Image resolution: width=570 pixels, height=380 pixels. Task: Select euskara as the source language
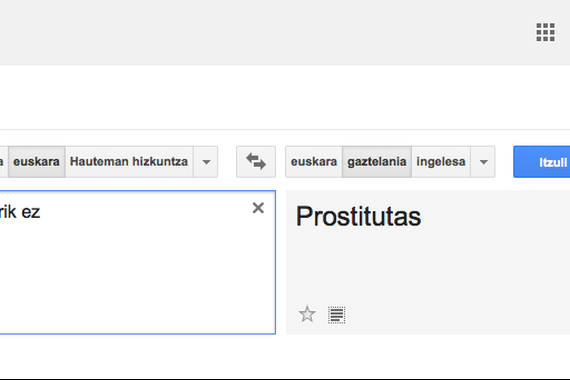(36, 161)
